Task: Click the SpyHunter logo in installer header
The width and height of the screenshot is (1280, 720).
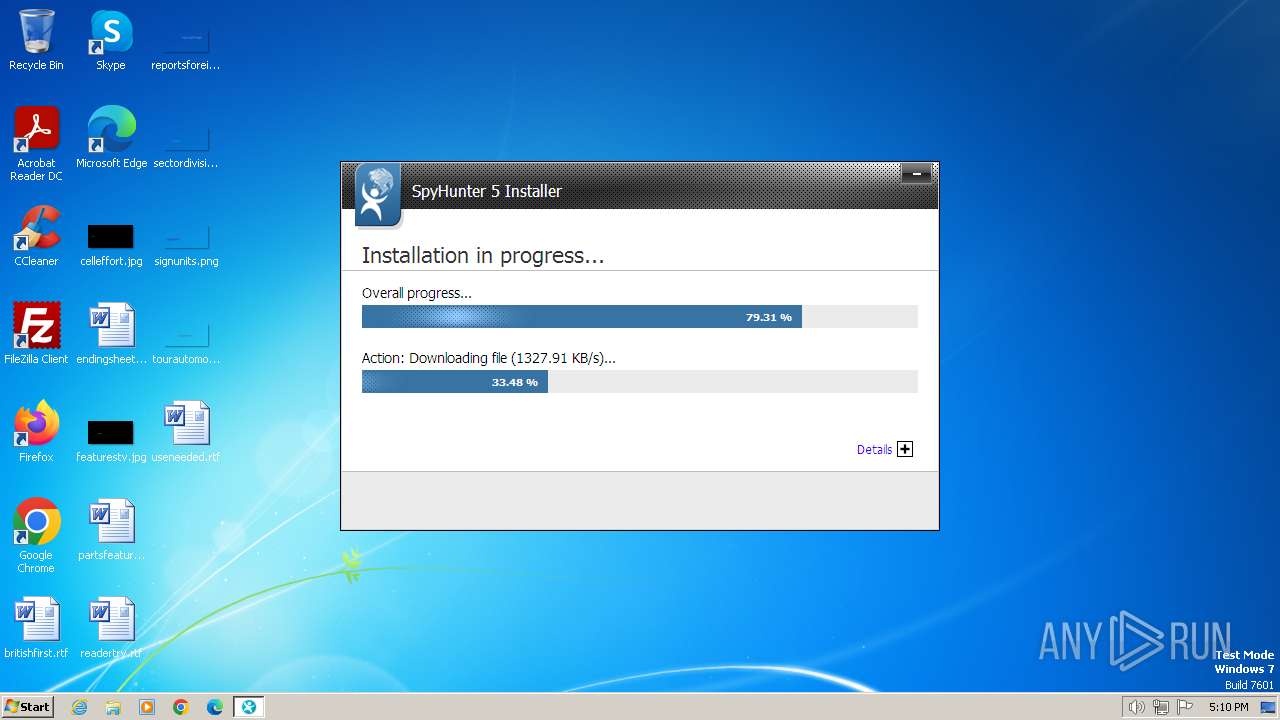Action: tap(378, 195)
